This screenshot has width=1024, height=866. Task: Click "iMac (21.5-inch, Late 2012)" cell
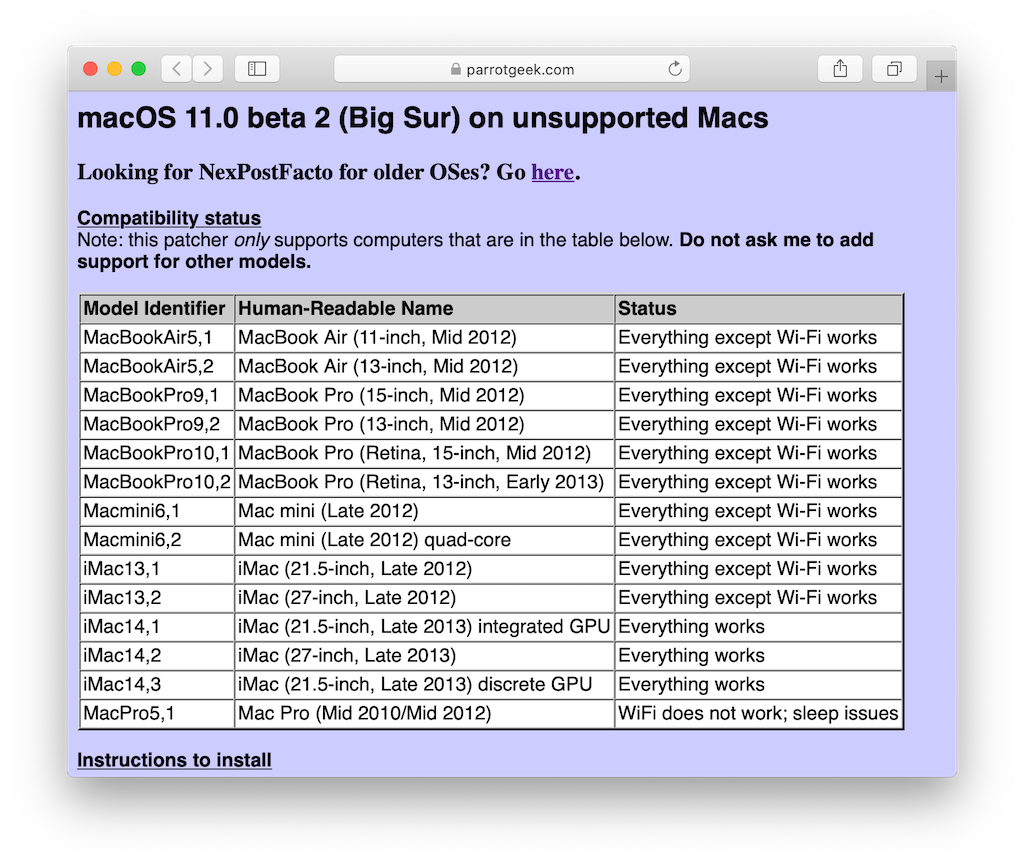tap(424, 568)
